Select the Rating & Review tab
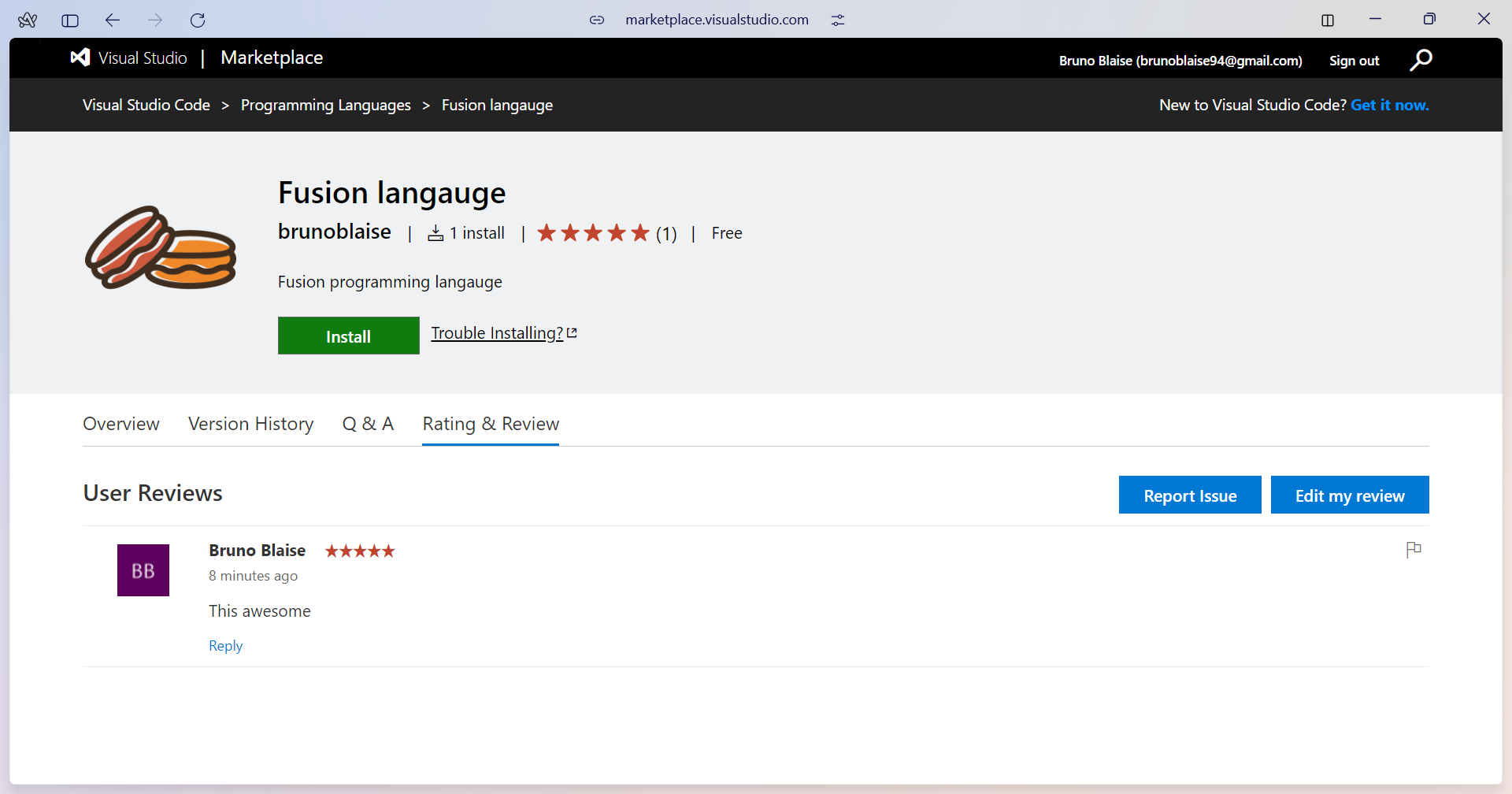This screenshot has height=794, width=1512. [x=491, y=424]
